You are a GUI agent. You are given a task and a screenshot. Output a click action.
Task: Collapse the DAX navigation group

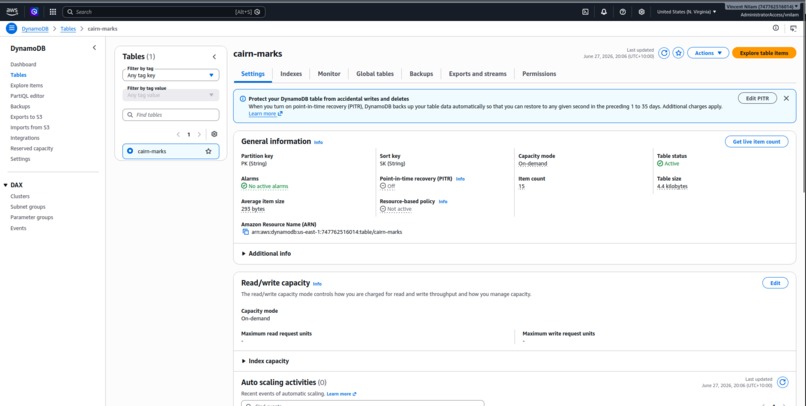6,185
